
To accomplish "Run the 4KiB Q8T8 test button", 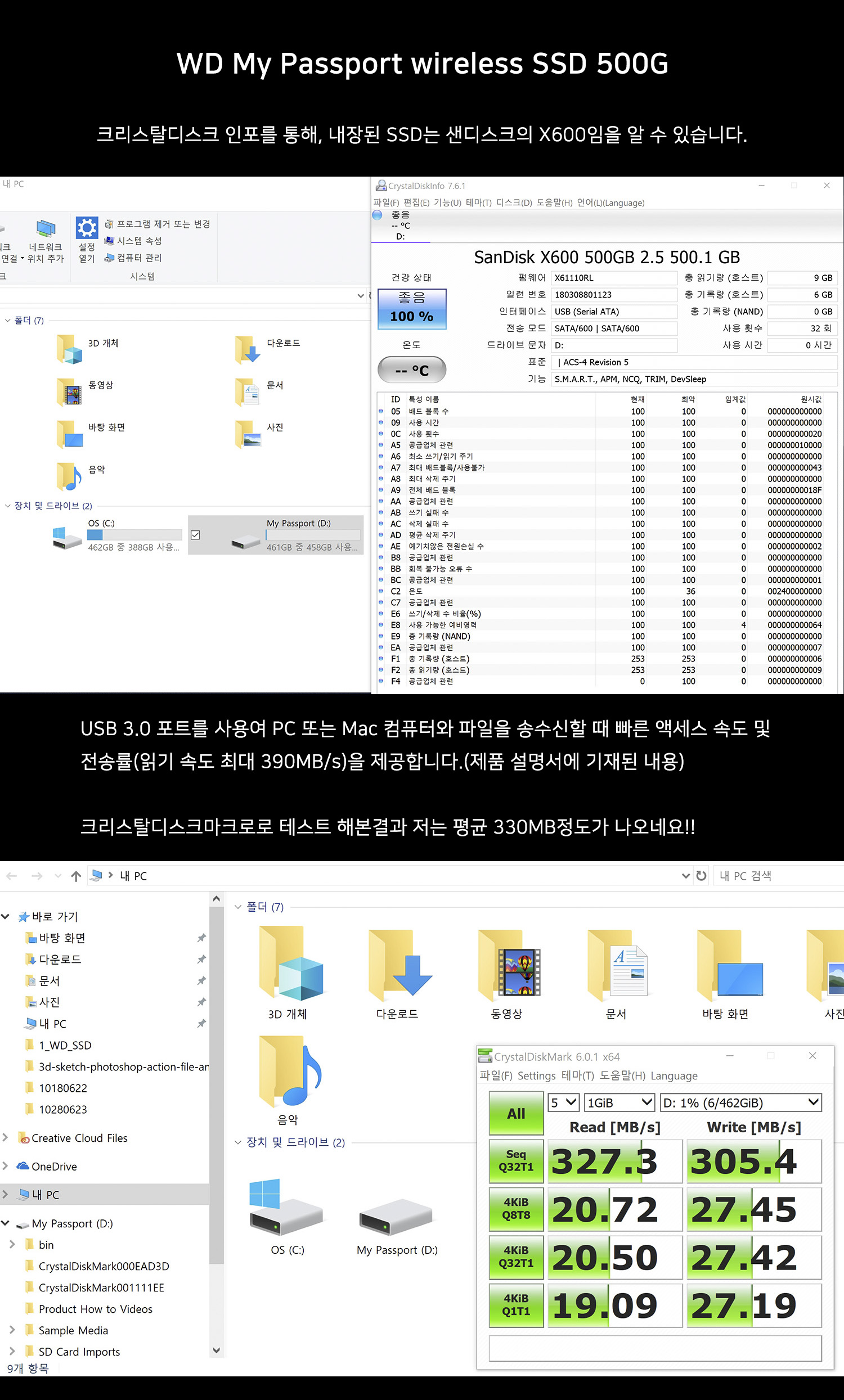I will (515, 1209).
